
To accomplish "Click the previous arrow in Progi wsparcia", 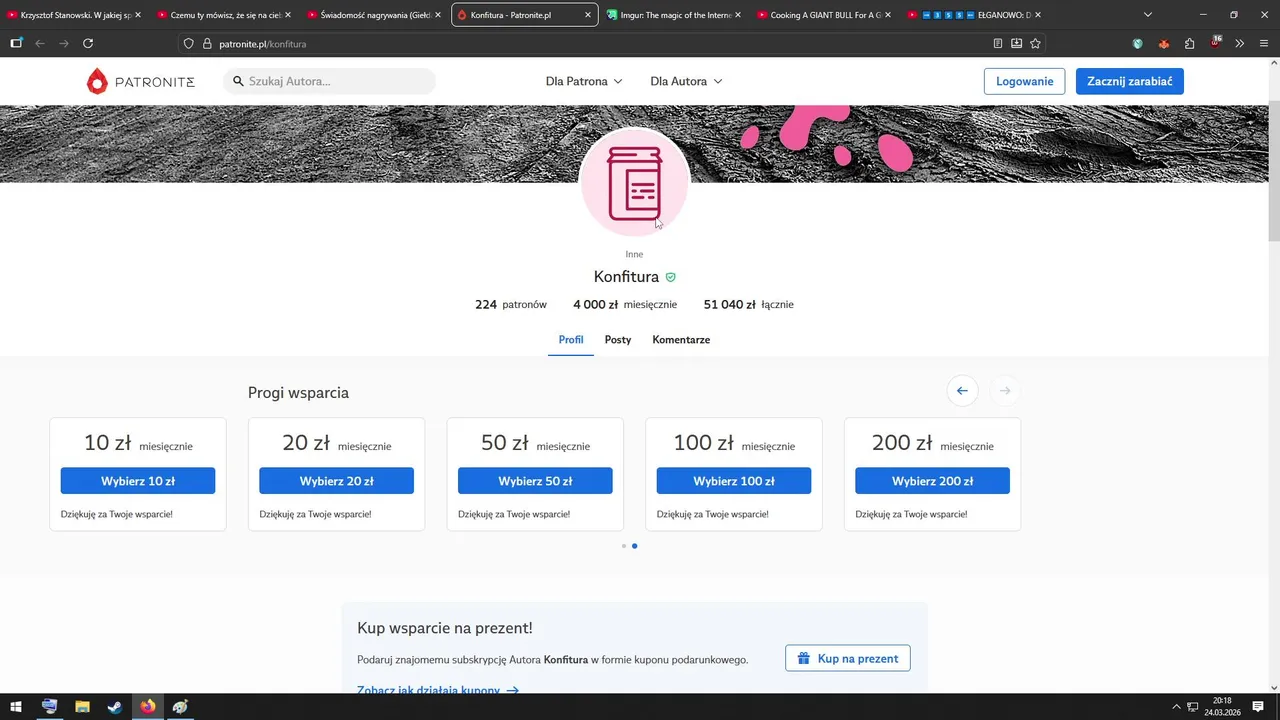I will click(962, 391).
